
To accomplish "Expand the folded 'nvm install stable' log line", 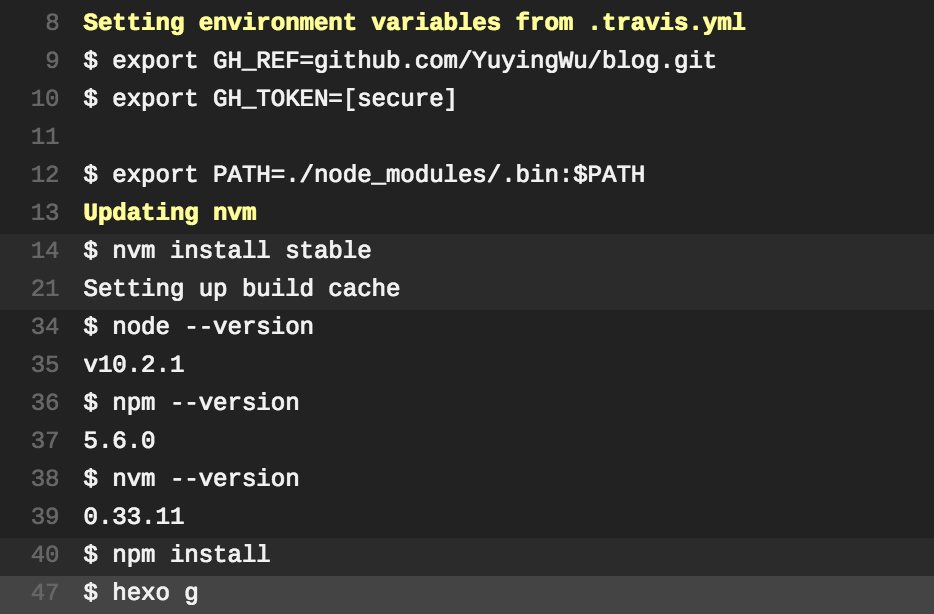I will click(467, 251).
